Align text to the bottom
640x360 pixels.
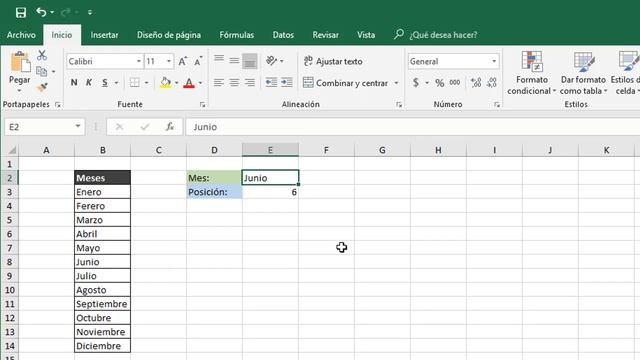tap(250, 61)
